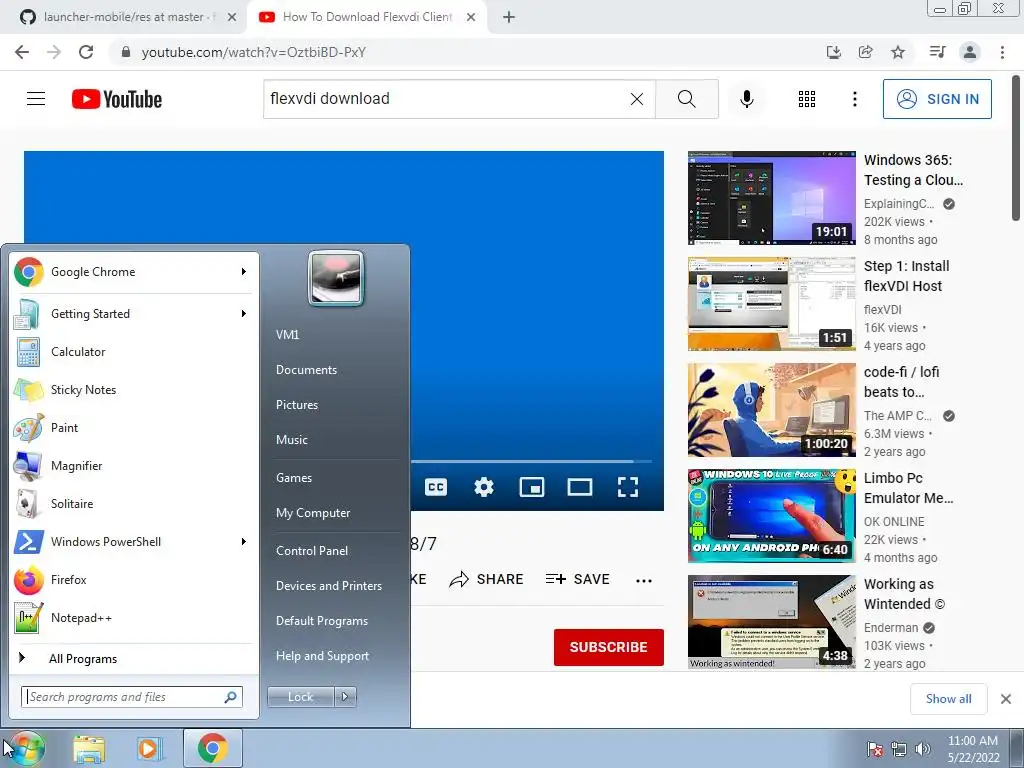Viewport: 1024px width, 768px height.
Task: Open Windows Explorer from the taskbar
Action: click(x=89, y=748)
